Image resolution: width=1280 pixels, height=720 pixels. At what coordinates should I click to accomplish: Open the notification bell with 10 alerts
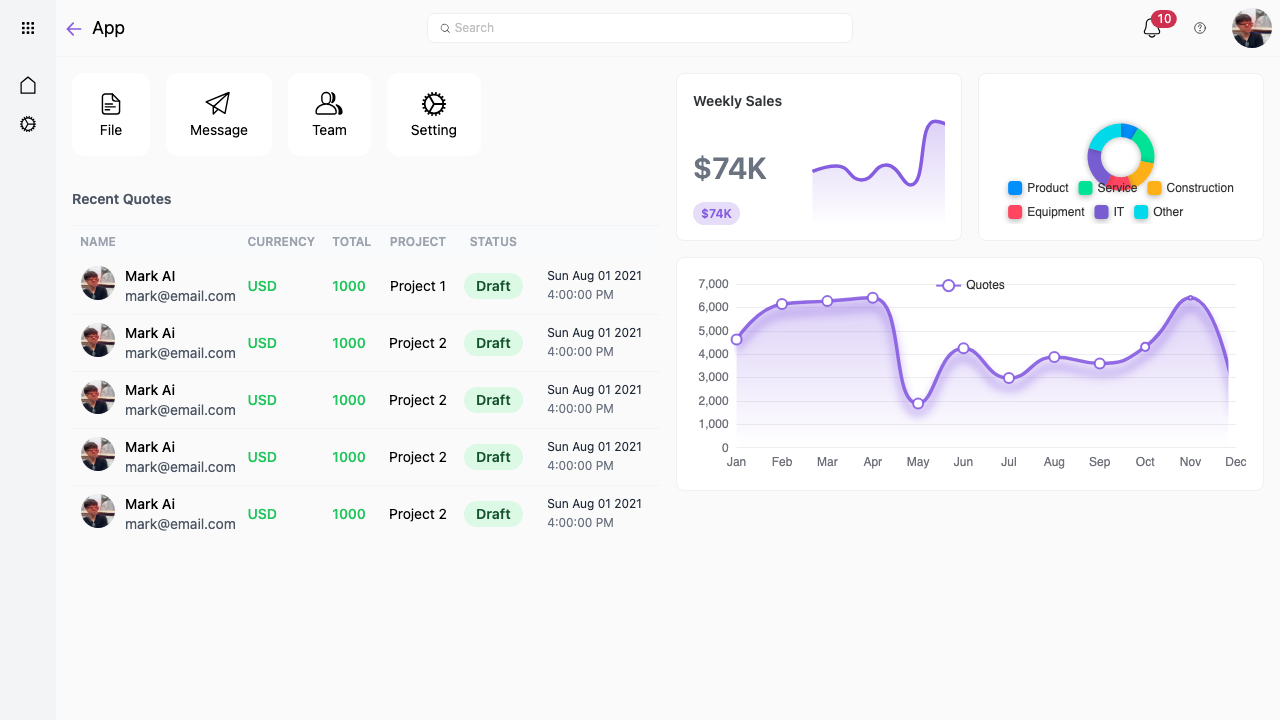pos(1150,29)
